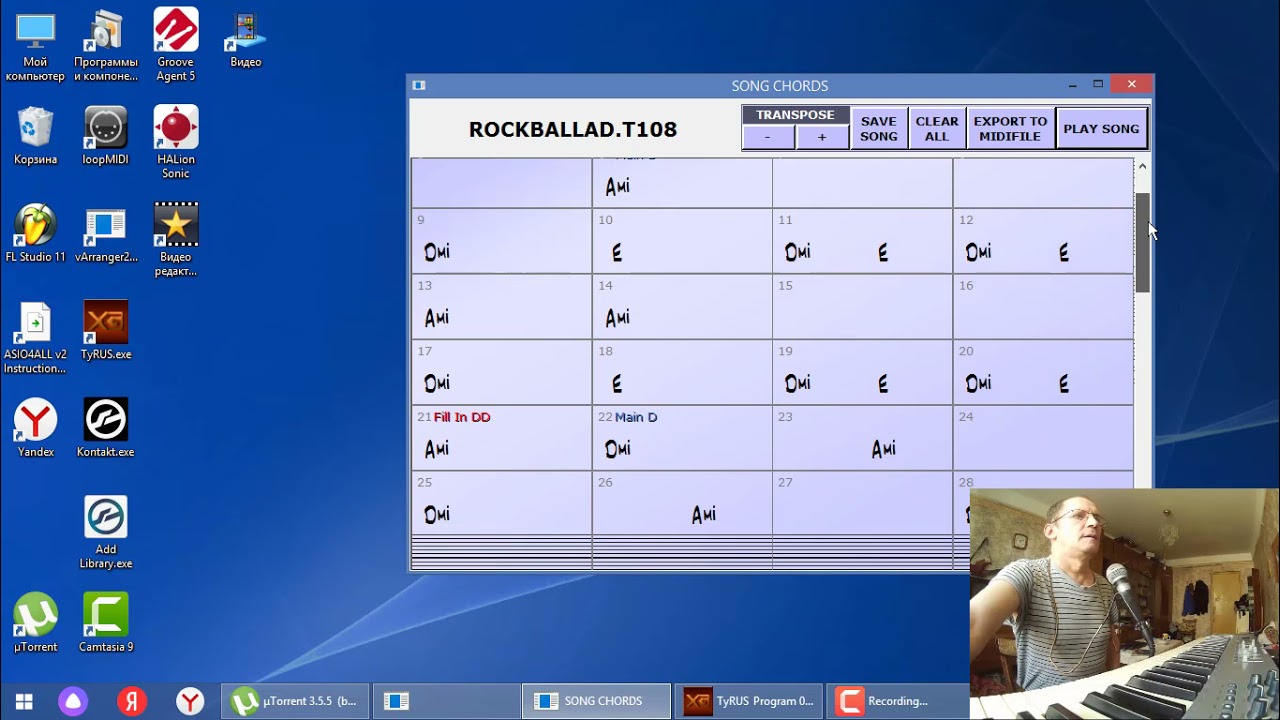The width and height of the screenshot is (1280, 720).
Task: Maximize the Song Chords window
Action: click(x=1098, y=85)
